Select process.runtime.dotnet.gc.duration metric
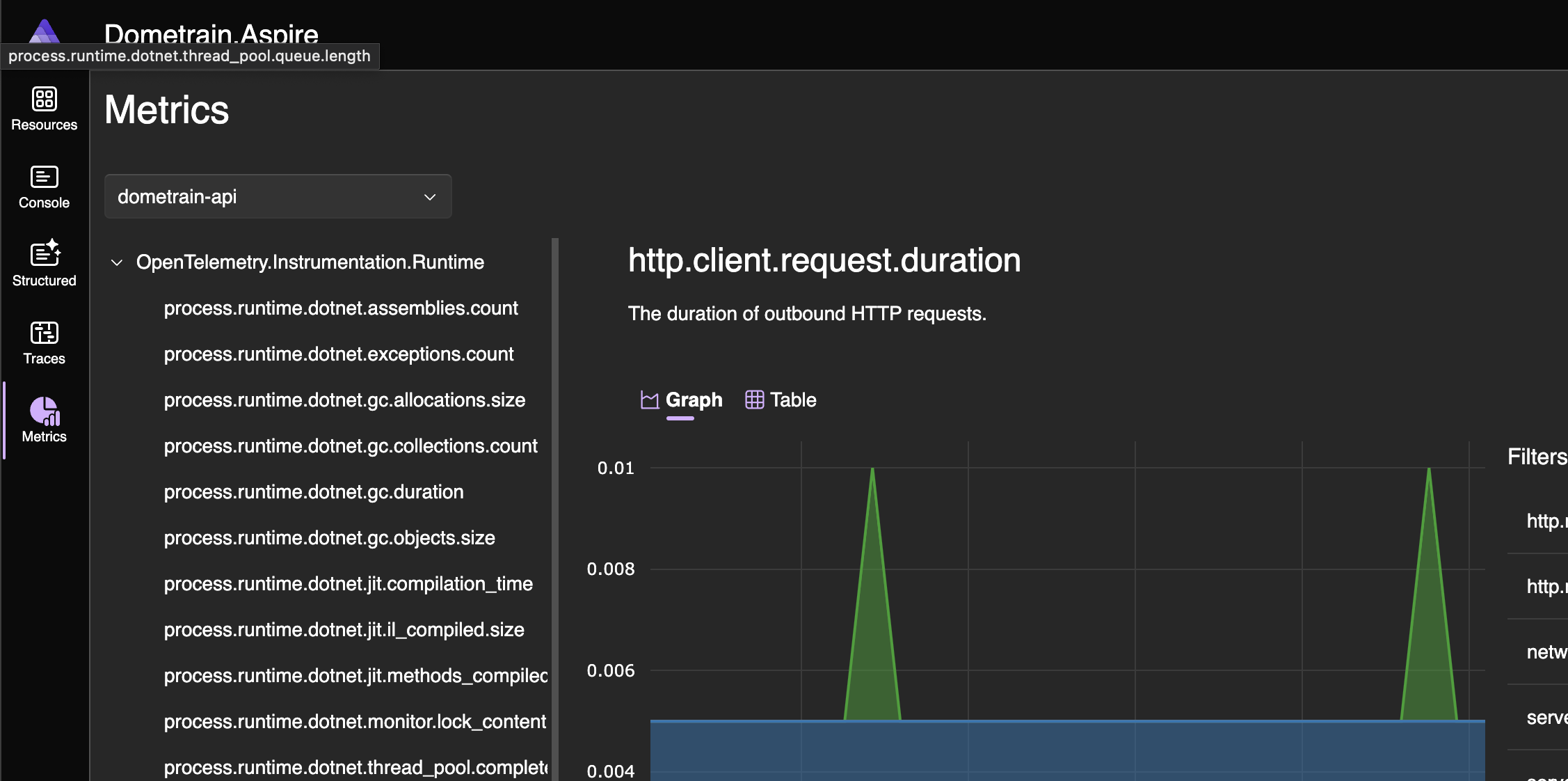Screen dimensions: 1568x781 [313, 492]
